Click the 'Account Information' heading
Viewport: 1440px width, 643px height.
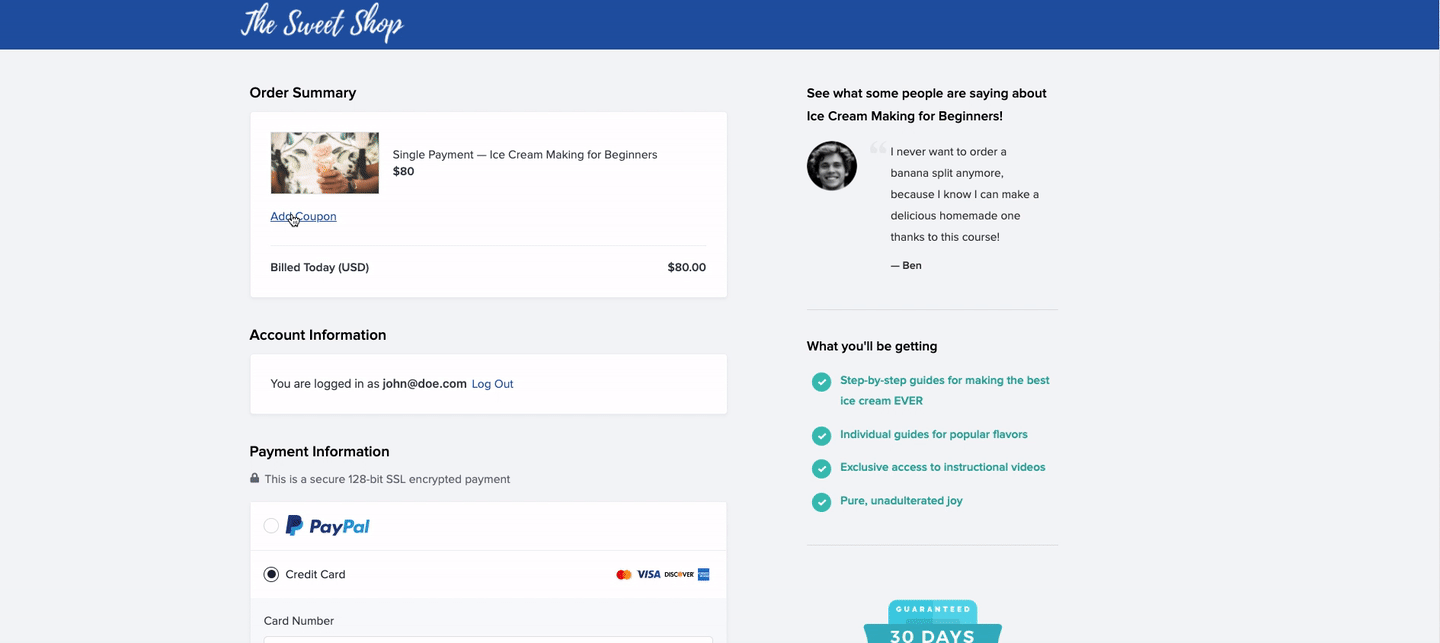pyautogui.click(x=318, y=335)
